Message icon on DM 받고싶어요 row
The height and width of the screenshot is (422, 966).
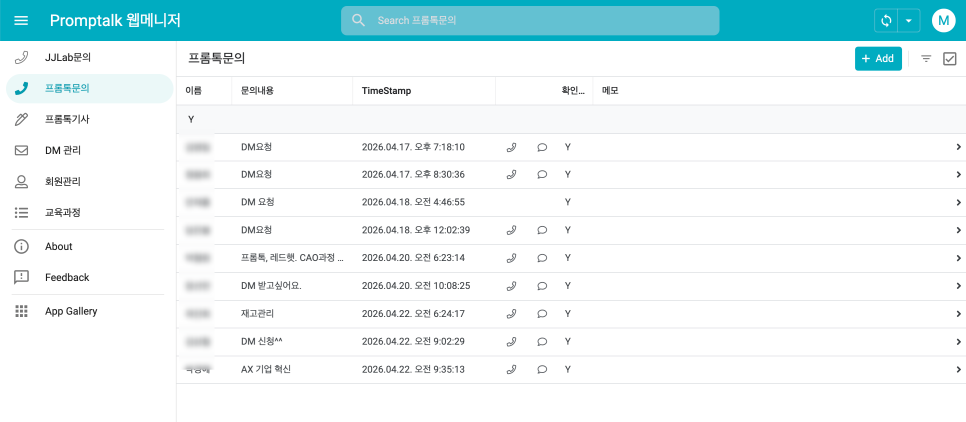tap(542, 286)
